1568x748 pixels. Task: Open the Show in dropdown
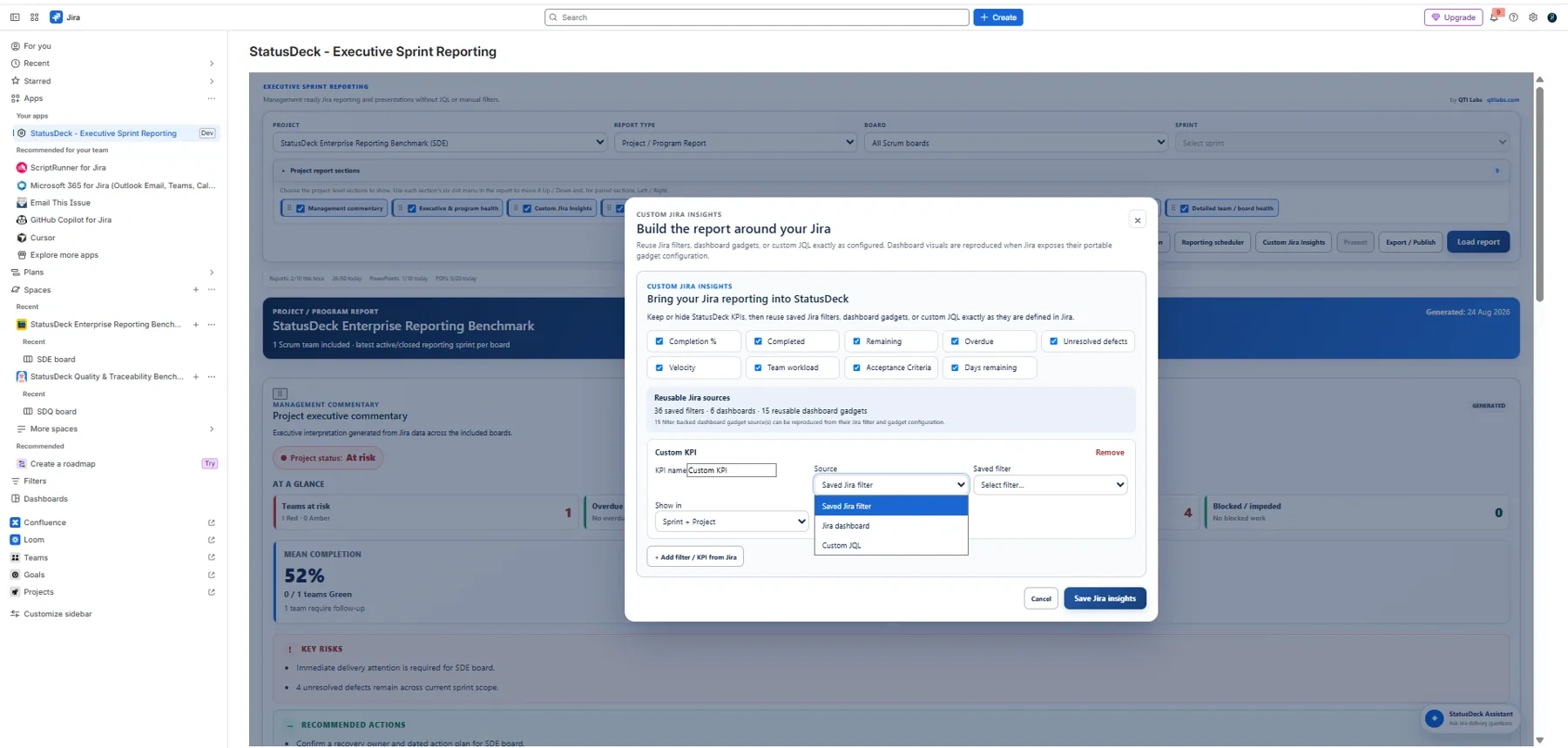(732, 522)
